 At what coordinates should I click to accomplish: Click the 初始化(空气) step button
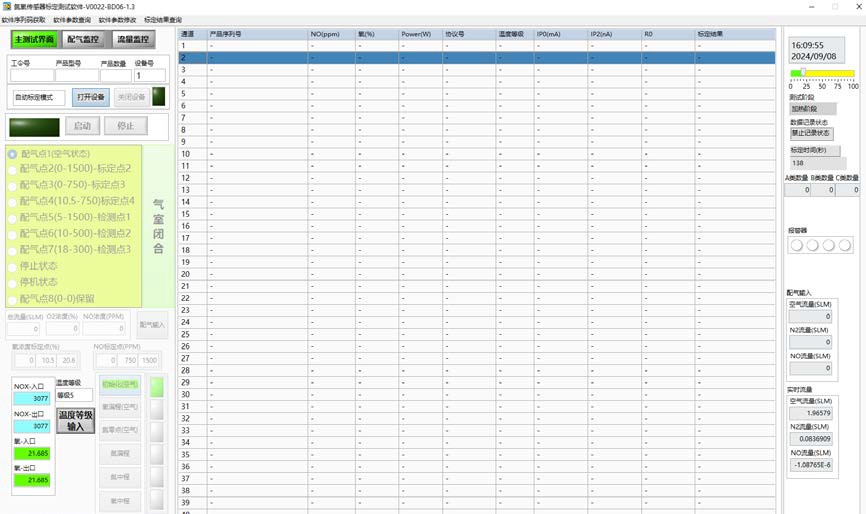120,384
